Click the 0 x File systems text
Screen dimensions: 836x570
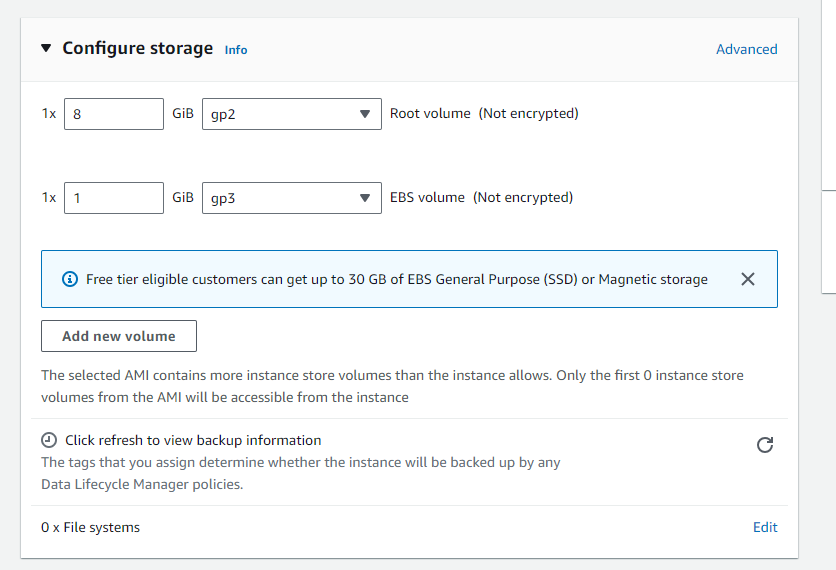tap(91, 527)
